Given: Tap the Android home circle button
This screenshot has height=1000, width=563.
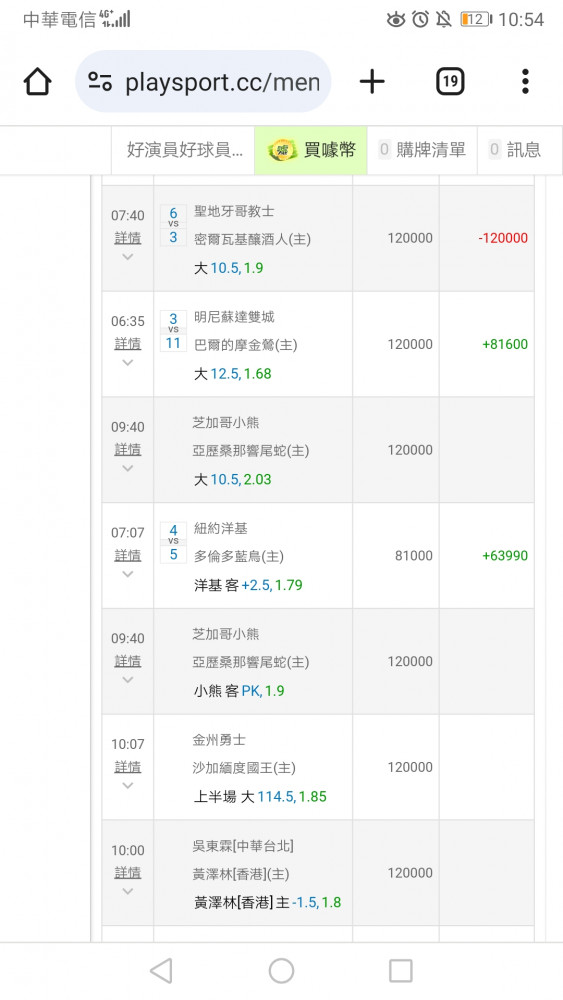Looking at the screenshot, I should click(281, 971).
